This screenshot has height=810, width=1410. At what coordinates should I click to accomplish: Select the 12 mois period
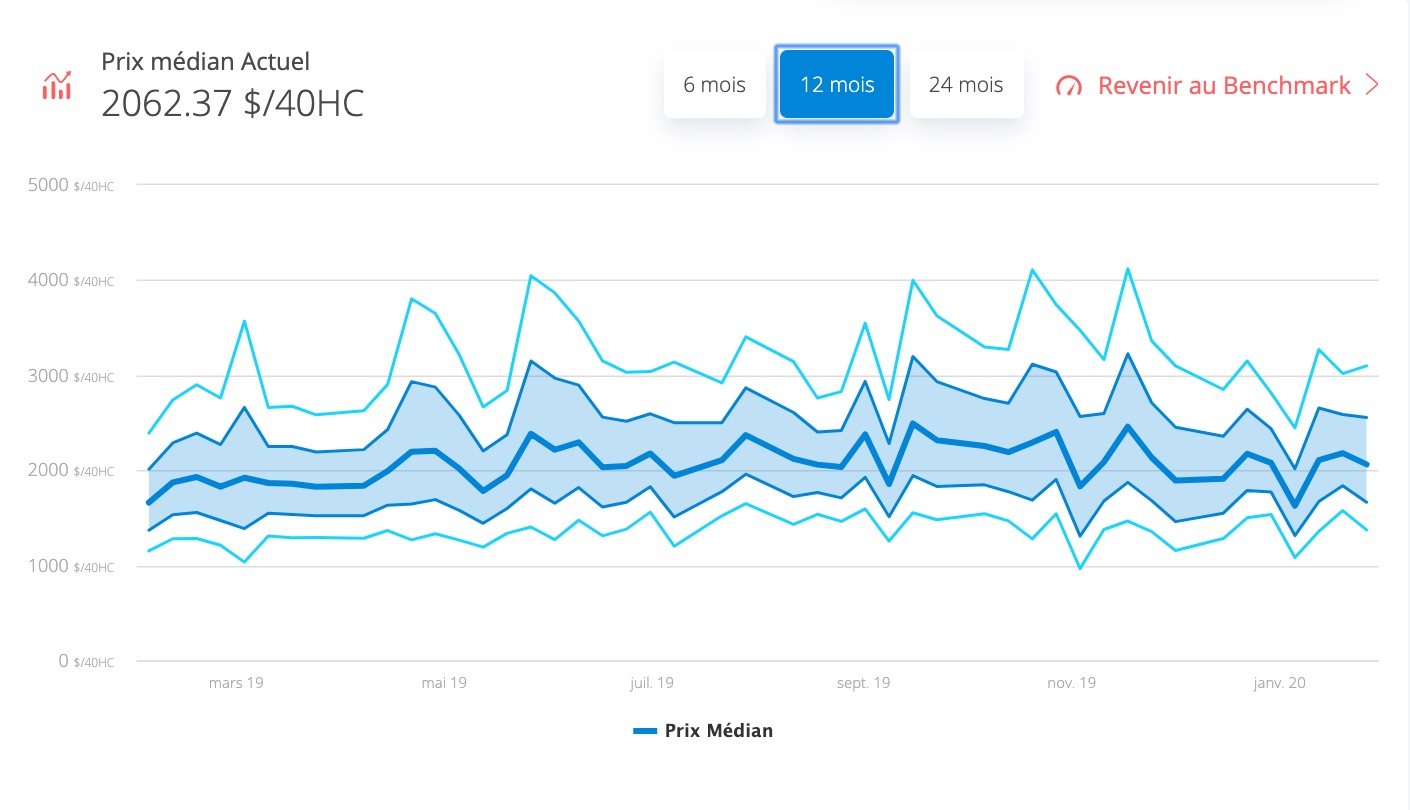[x=837, y=84]
